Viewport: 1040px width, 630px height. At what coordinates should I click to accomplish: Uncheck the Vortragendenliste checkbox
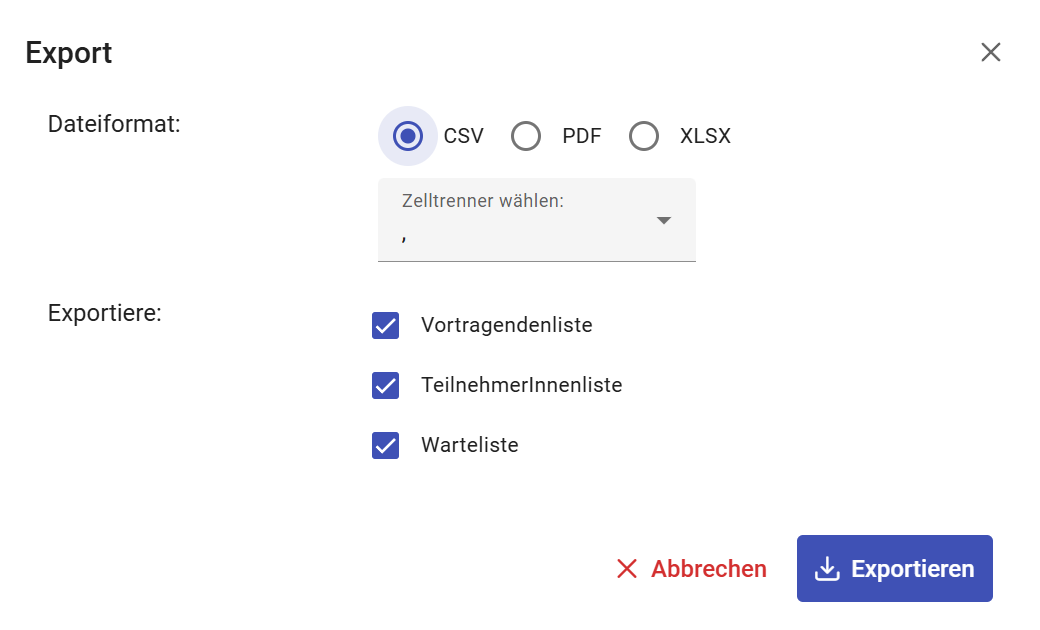click(386, 326)
